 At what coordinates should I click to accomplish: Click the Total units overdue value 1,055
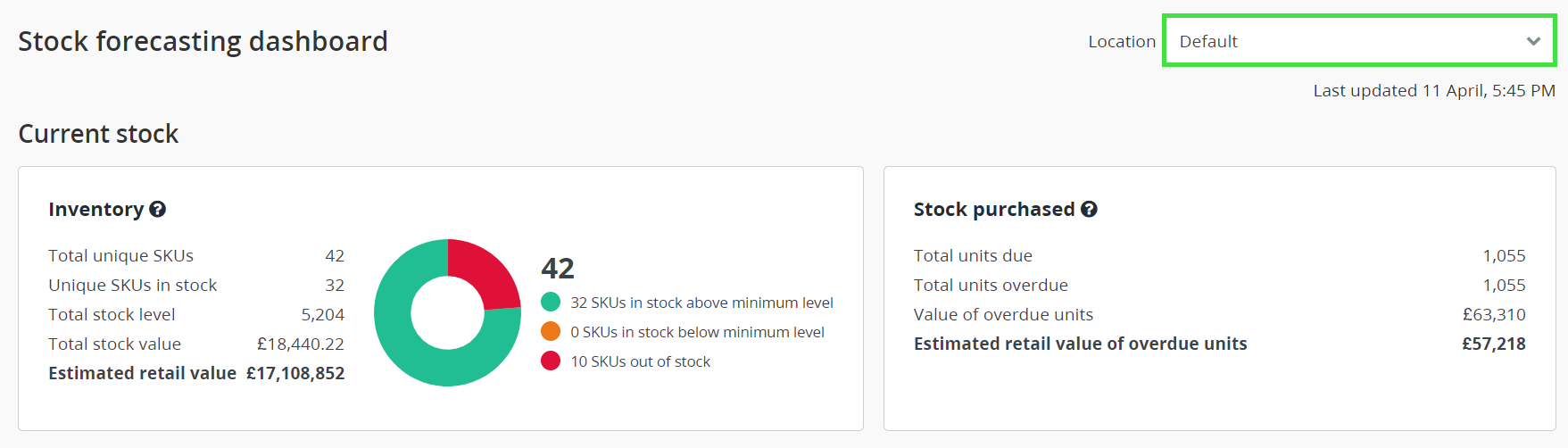click(1504, 285)
